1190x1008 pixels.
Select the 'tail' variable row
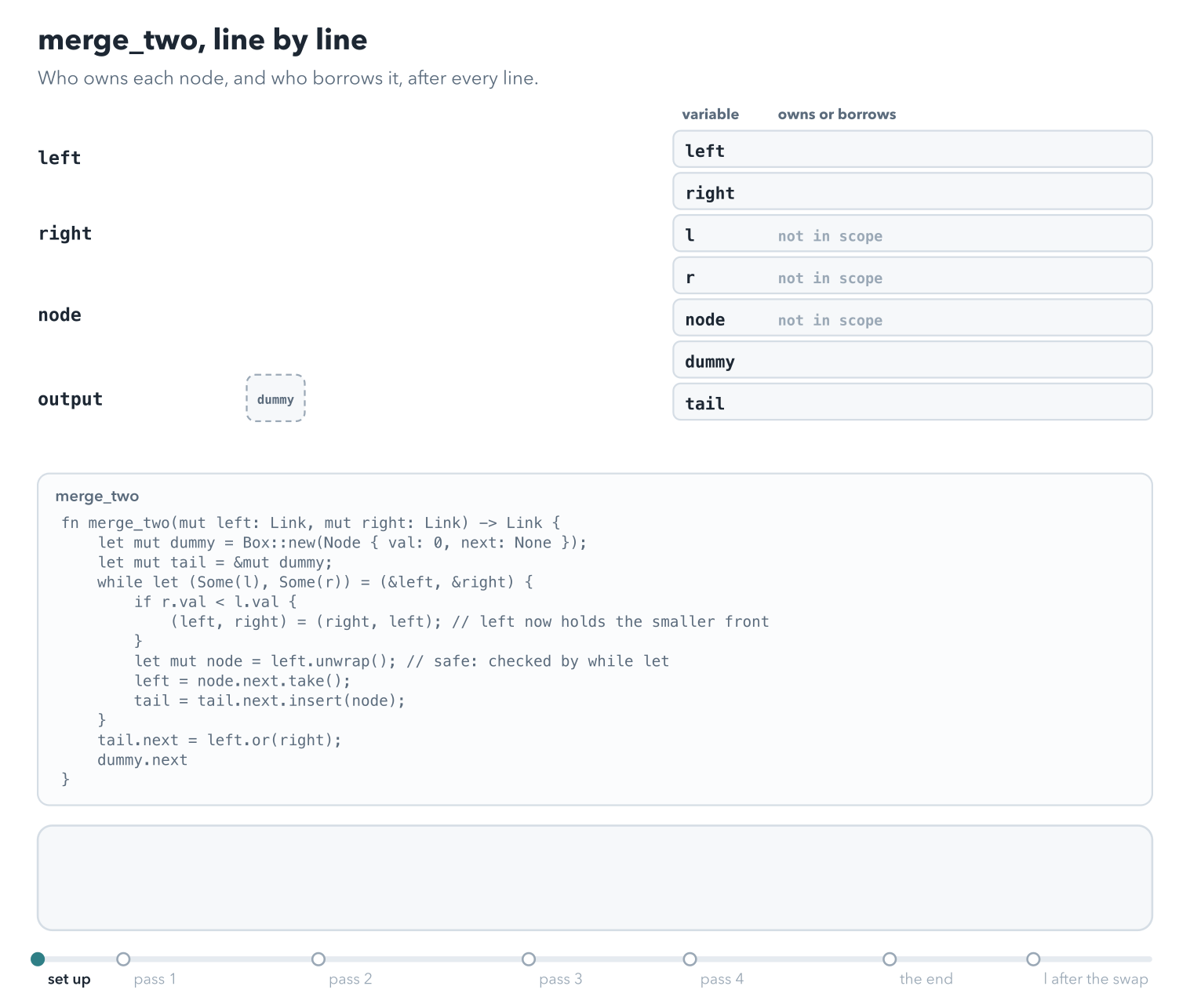pyautogui.click(x=912, y=402)
